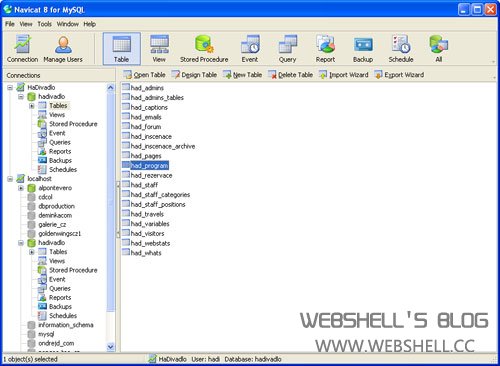Select the dbproduction database

click(x=56, y=206)
